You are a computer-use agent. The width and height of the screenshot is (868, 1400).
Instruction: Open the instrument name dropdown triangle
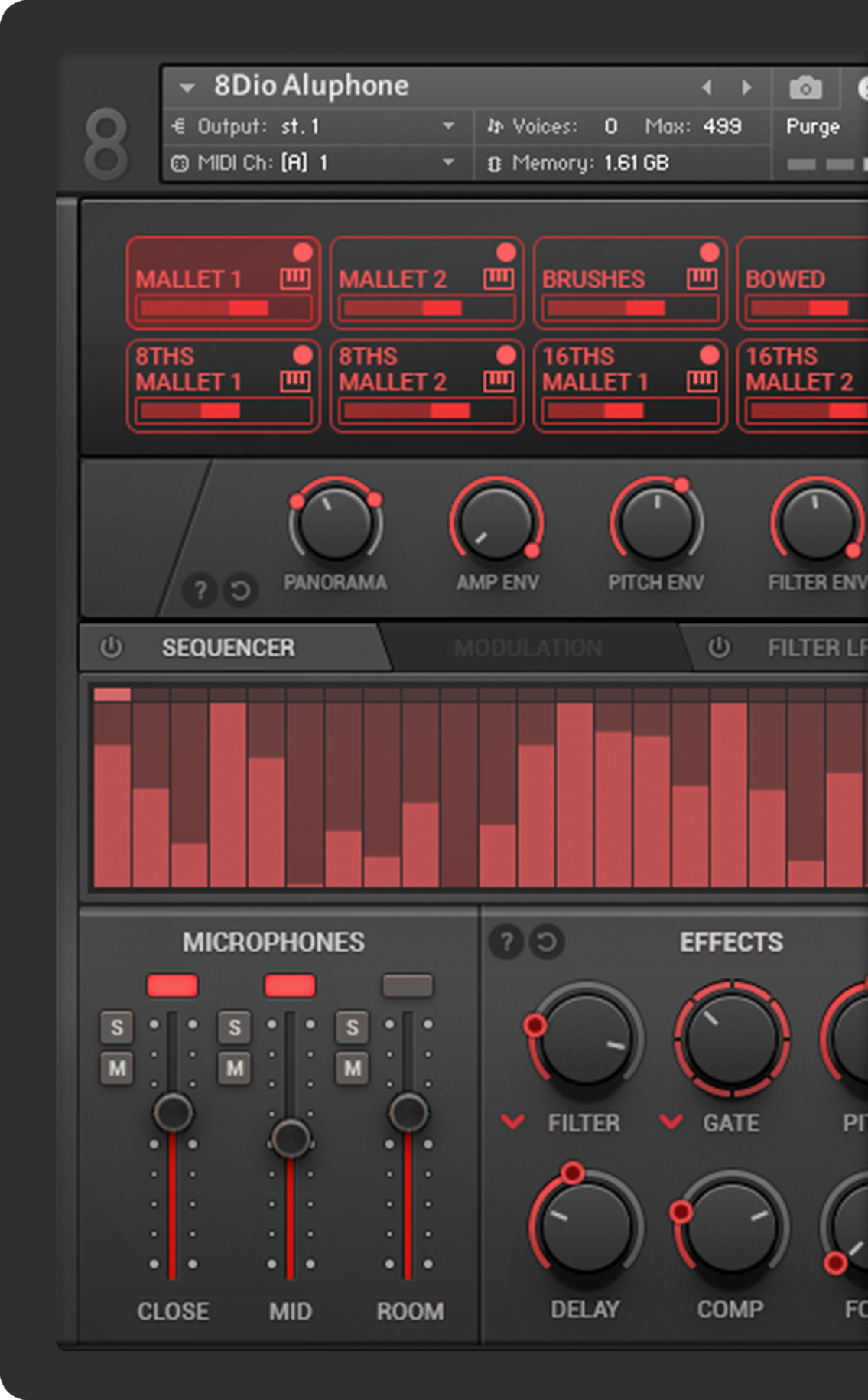(x=187, y=88)
